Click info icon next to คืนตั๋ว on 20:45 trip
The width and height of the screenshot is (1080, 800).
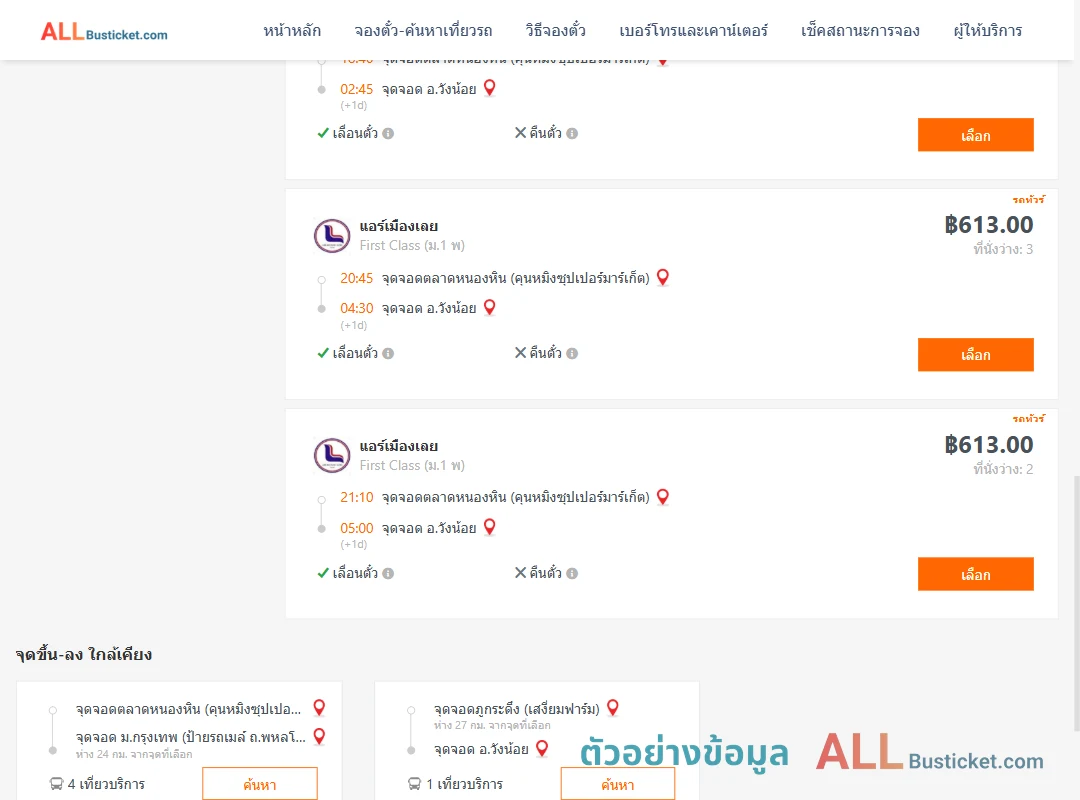(x=572, y=353)
